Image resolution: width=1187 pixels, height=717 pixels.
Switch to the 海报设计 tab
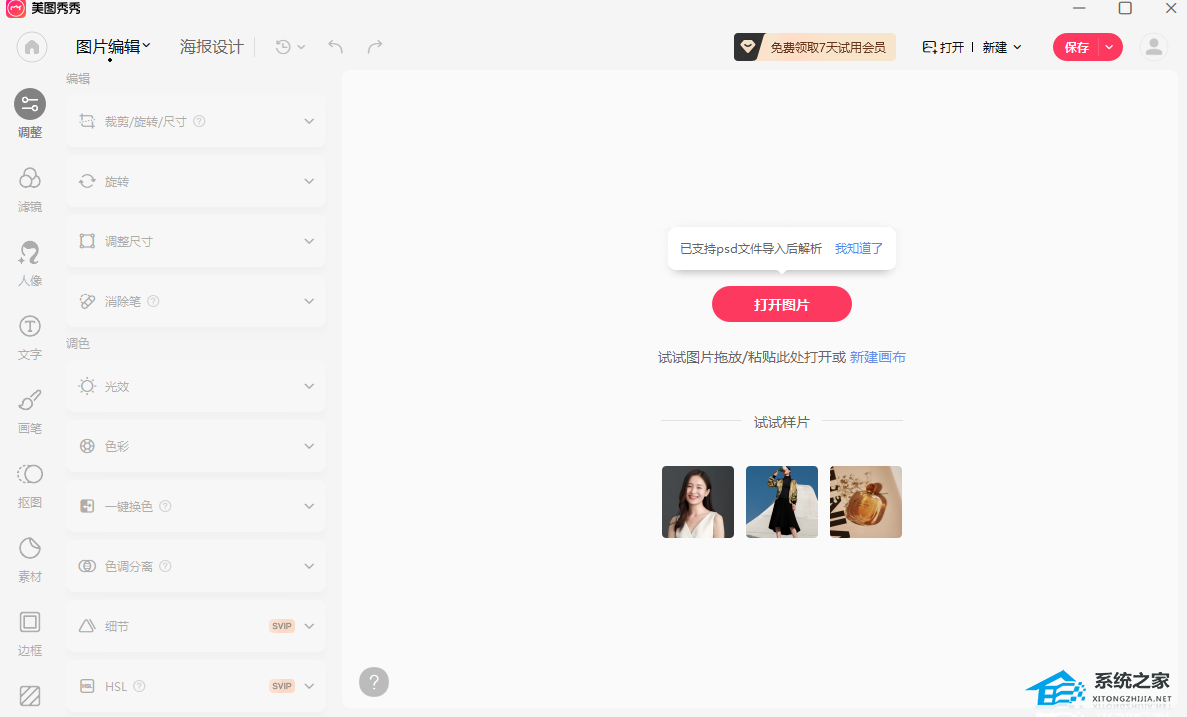pos(211,47)
